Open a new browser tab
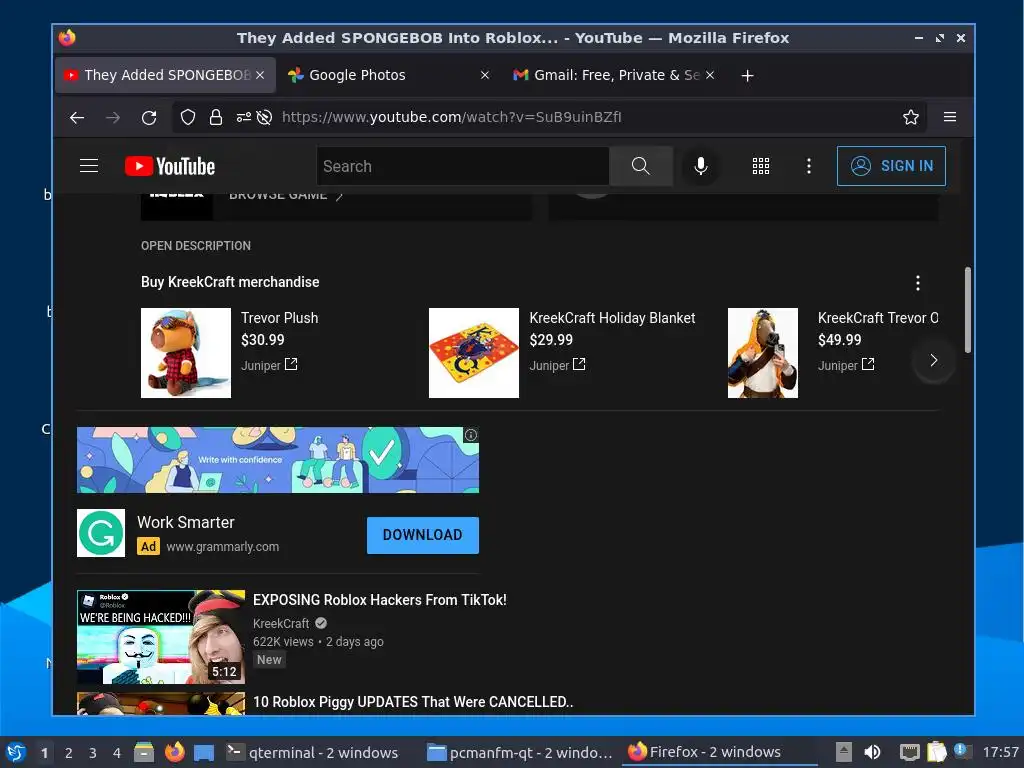 pyautogui.click(x=747, y=76)
